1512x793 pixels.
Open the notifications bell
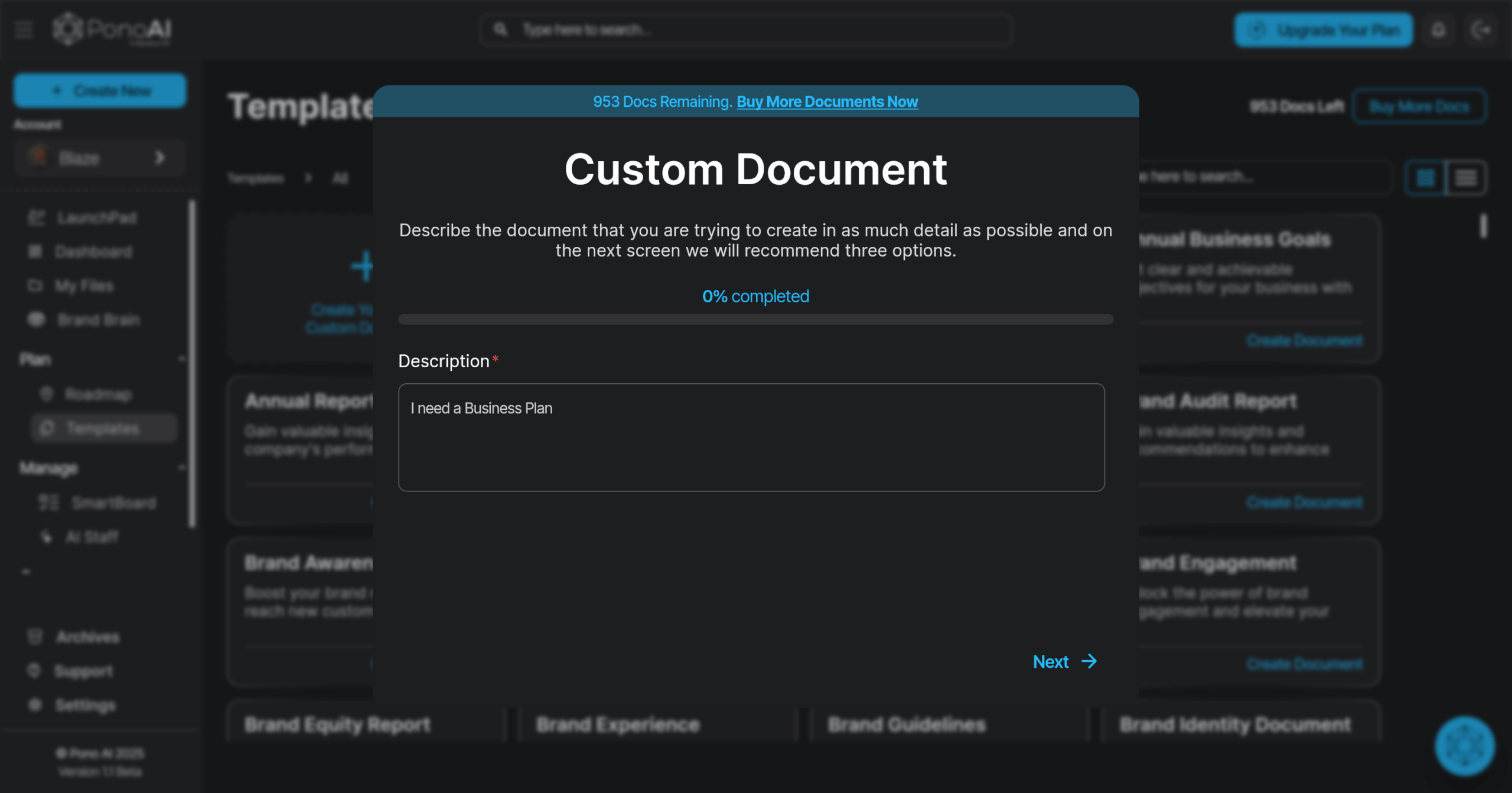1438,30
